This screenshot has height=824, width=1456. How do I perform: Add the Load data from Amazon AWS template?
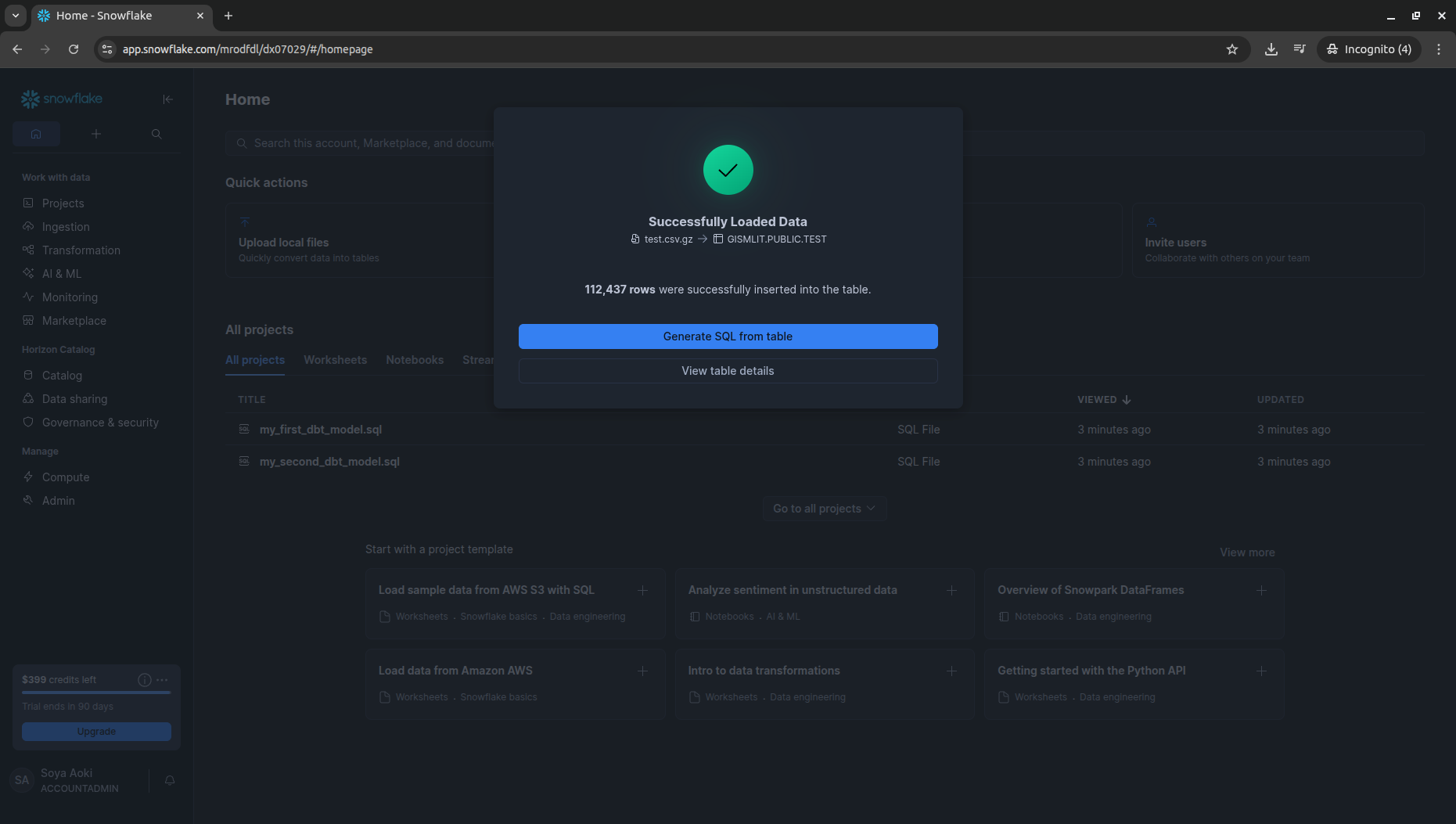pos(642,671)
